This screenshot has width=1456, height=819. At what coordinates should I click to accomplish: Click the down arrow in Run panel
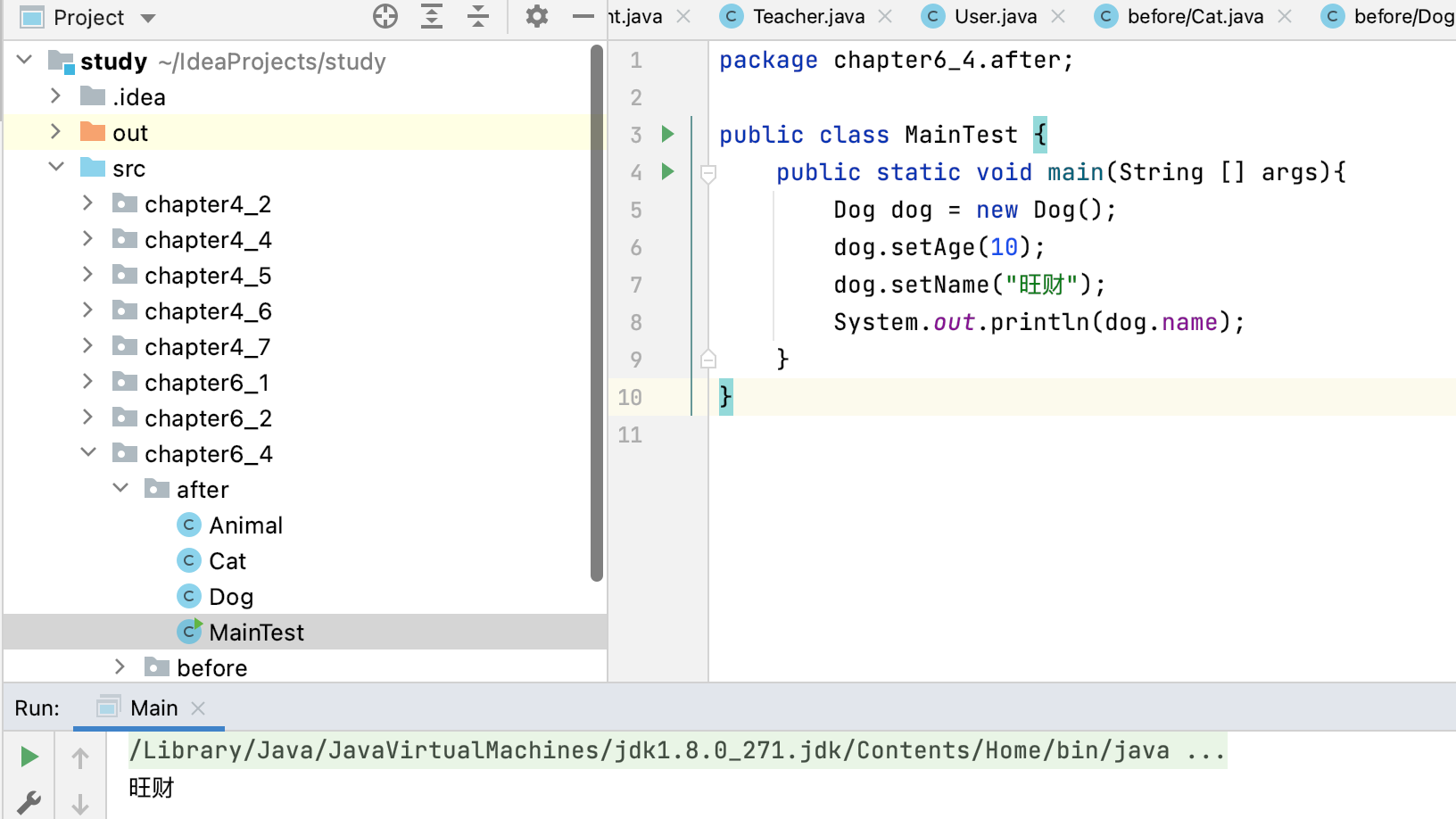(x=80, y=804)
